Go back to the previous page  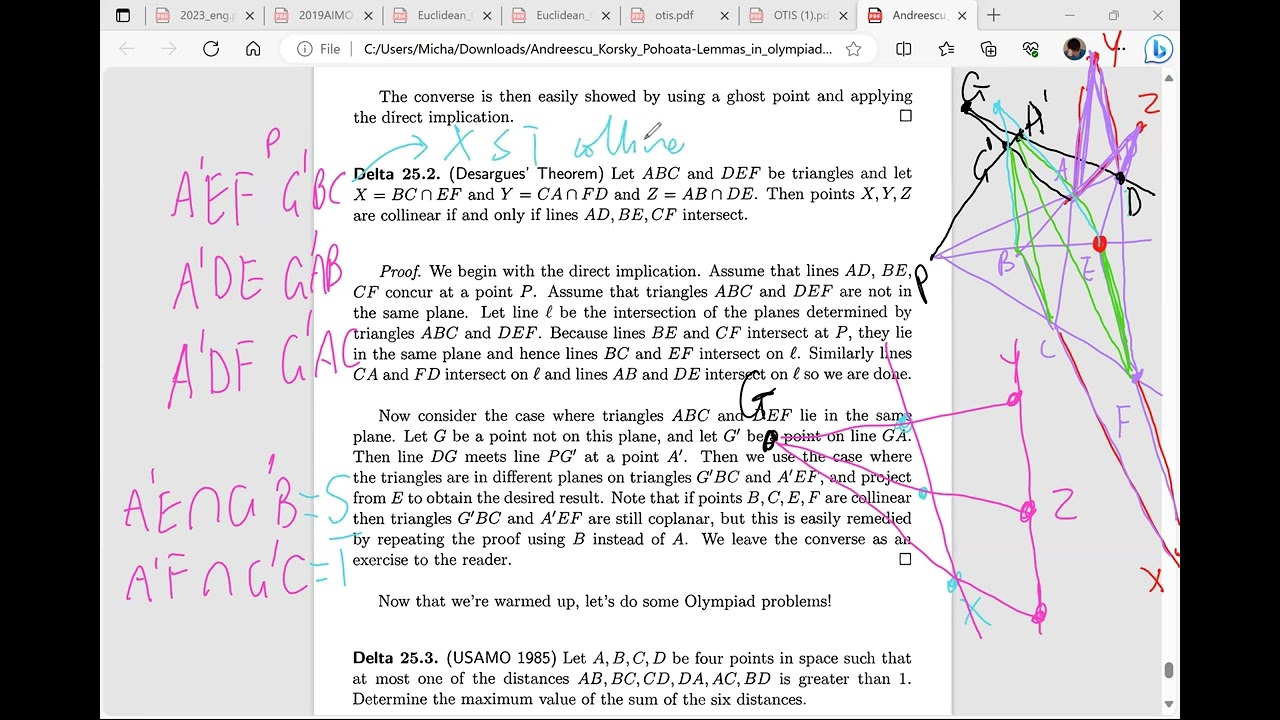[126, 49]
